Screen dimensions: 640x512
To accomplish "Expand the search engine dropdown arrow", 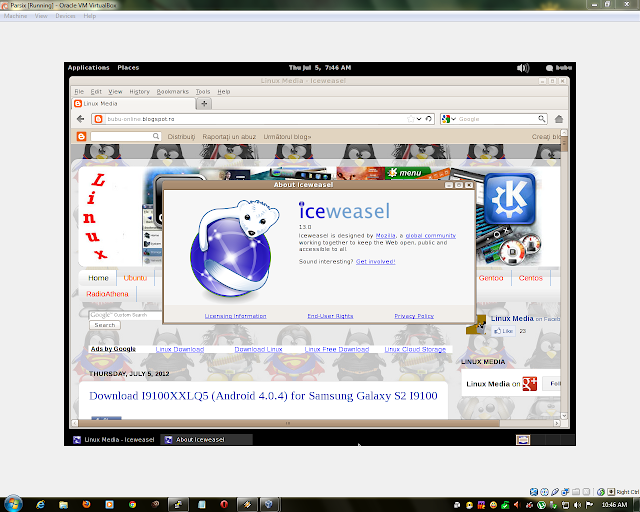I will pos(453,119).
